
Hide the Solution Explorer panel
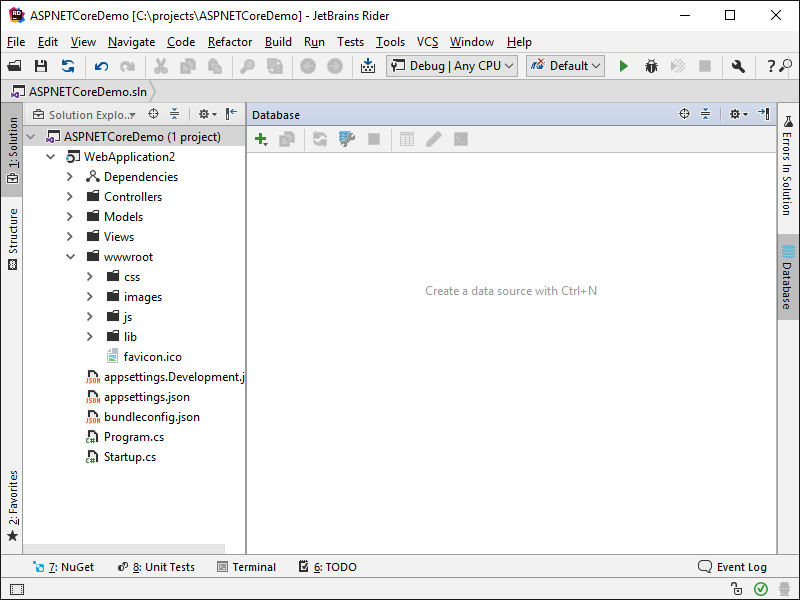coord(231,113)
